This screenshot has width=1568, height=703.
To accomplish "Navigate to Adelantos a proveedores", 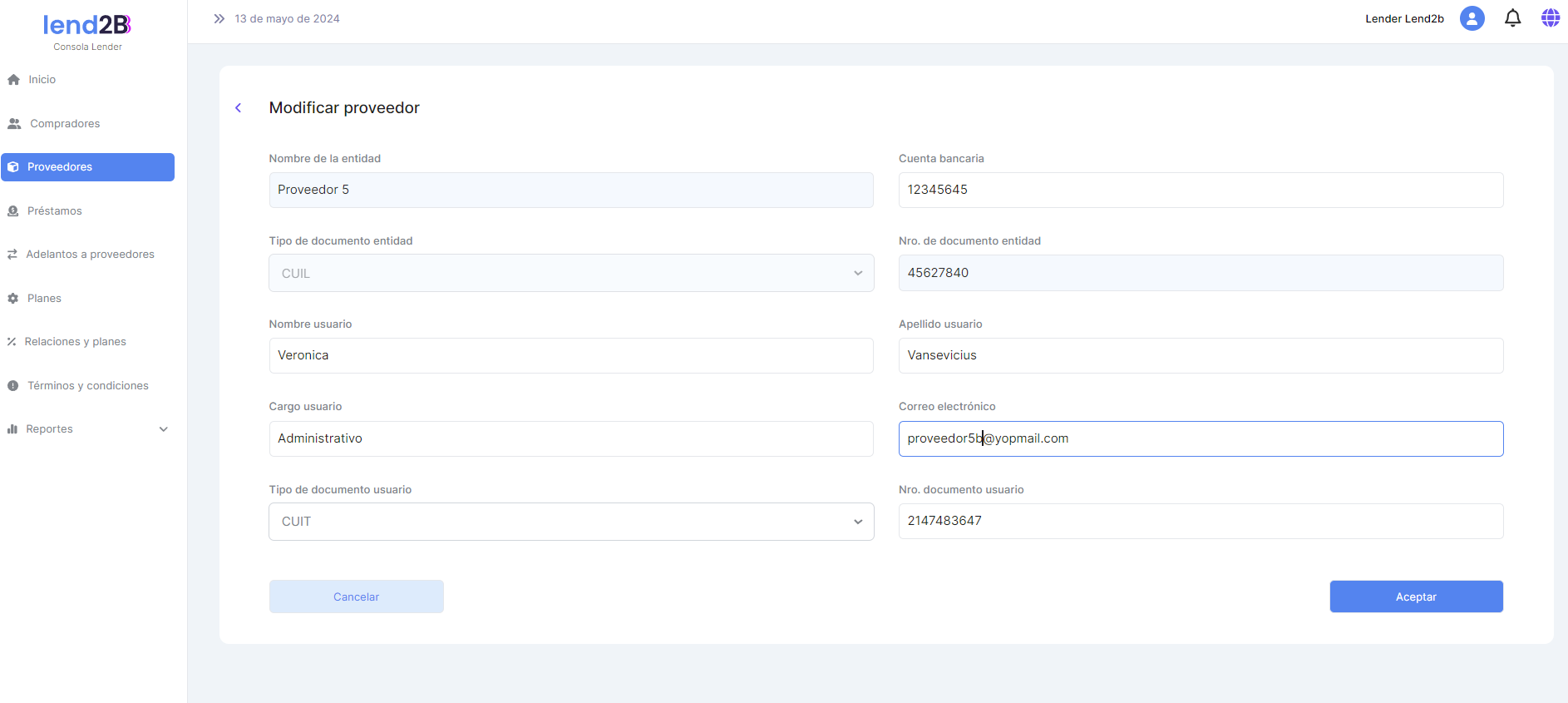I will 90,255.
